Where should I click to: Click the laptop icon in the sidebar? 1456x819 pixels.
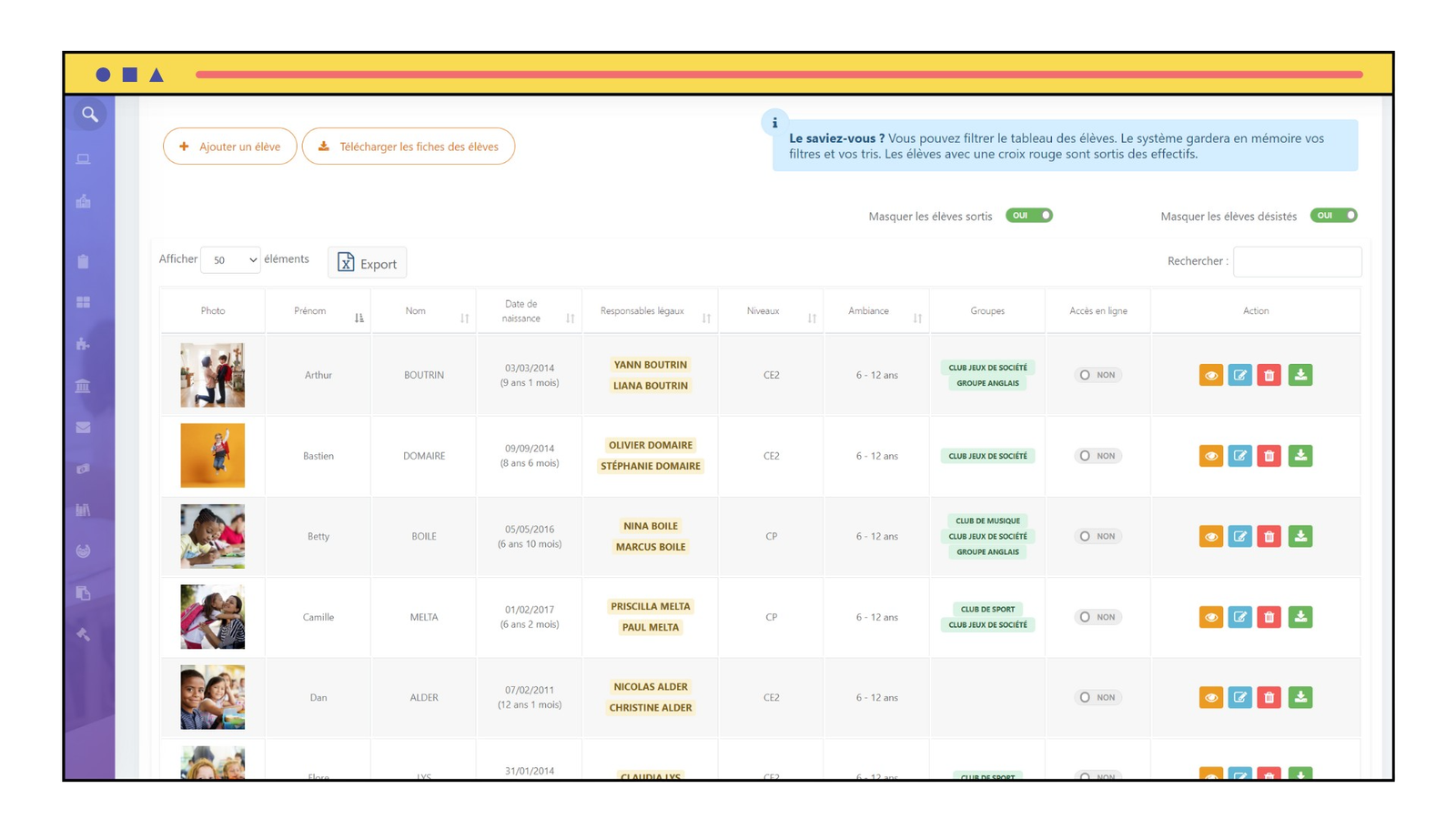pos(83,158)
